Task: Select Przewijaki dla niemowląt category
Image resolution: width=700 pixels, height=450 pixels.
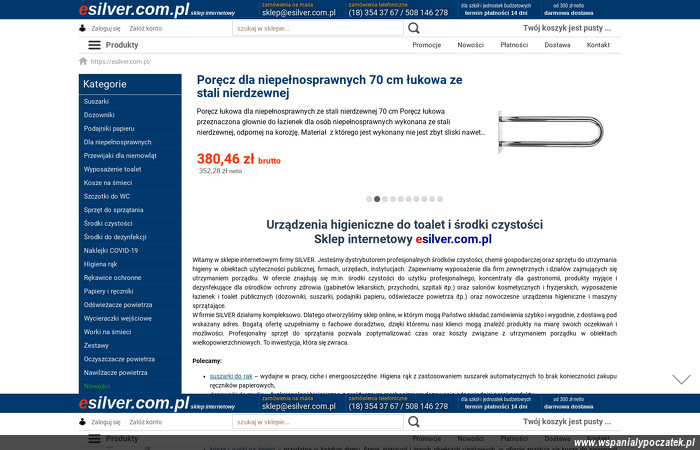Action: click(120, 156)
